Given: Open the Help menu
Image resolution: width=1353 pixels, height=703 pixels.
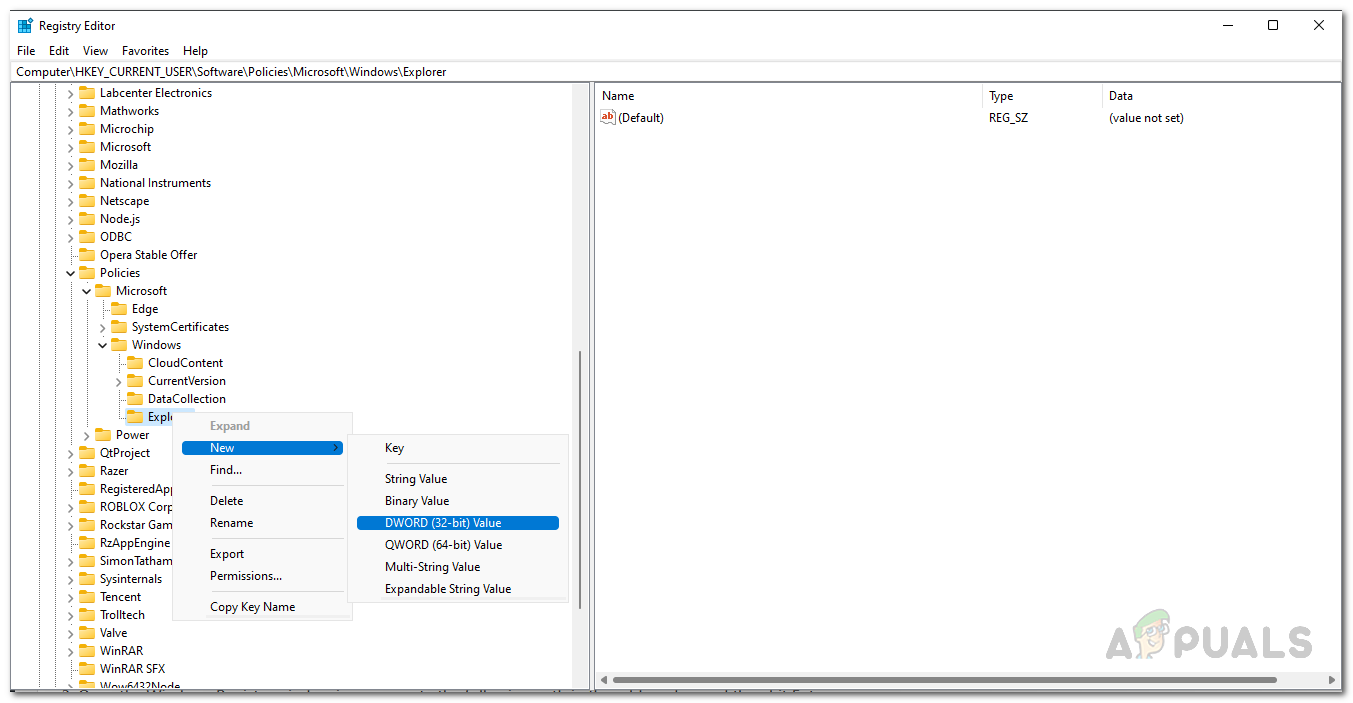Looking at the screenshot, I should click(x=195, y=51).
